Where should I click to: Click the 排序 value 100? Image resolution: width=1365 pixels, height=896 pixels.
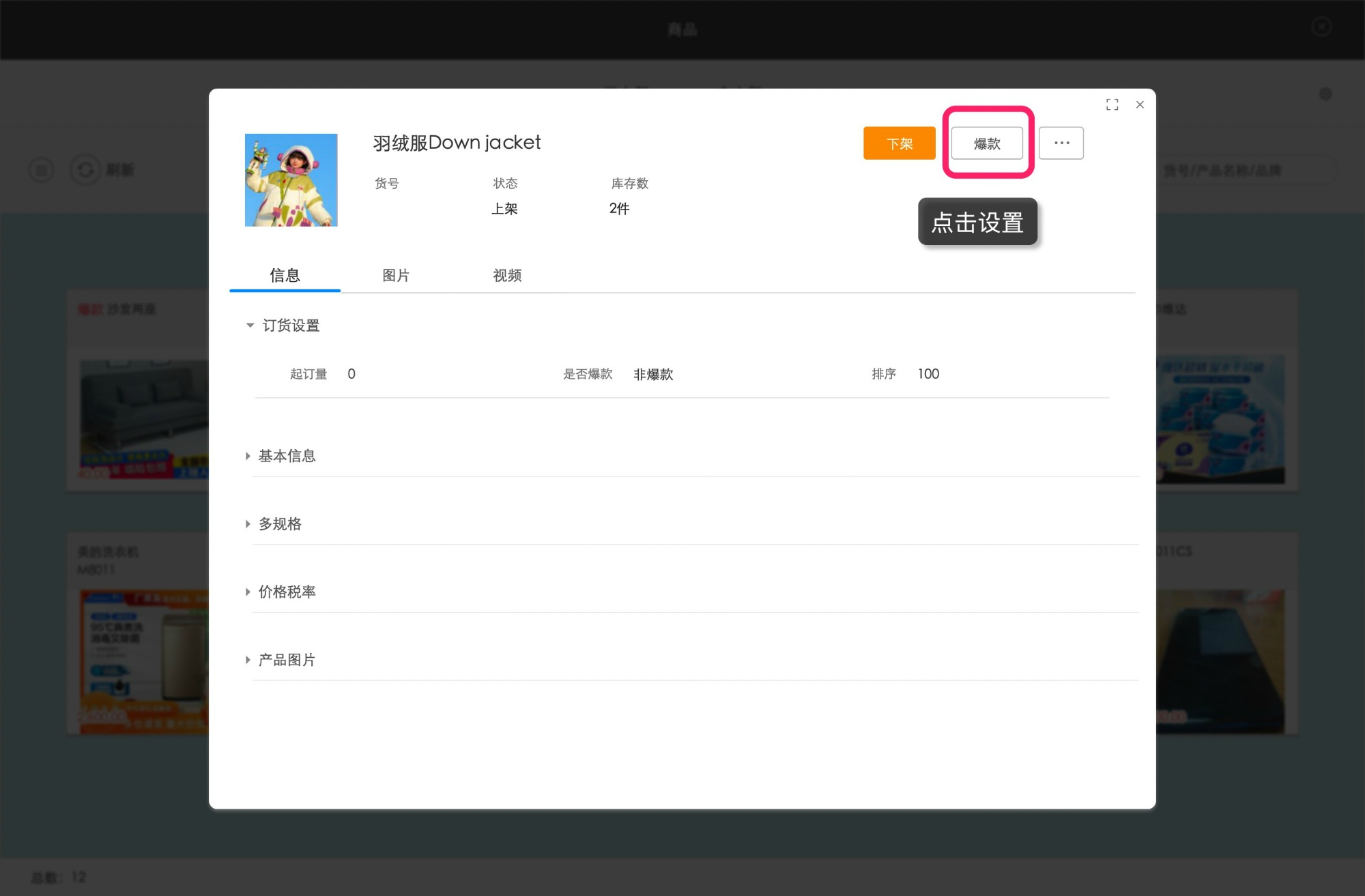928,374
